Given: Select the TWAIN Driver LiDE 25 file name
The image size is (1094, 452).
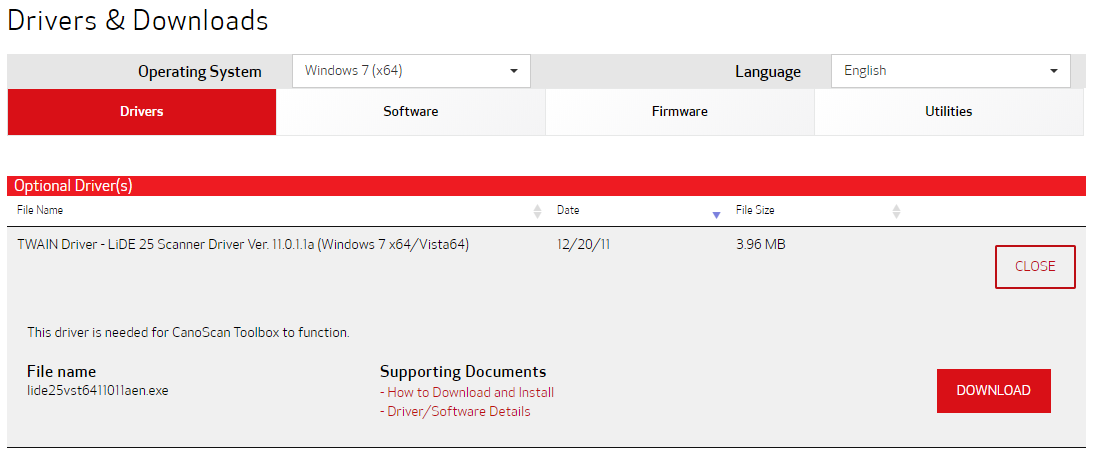Looking at the screenshot, I should (243, 245).
